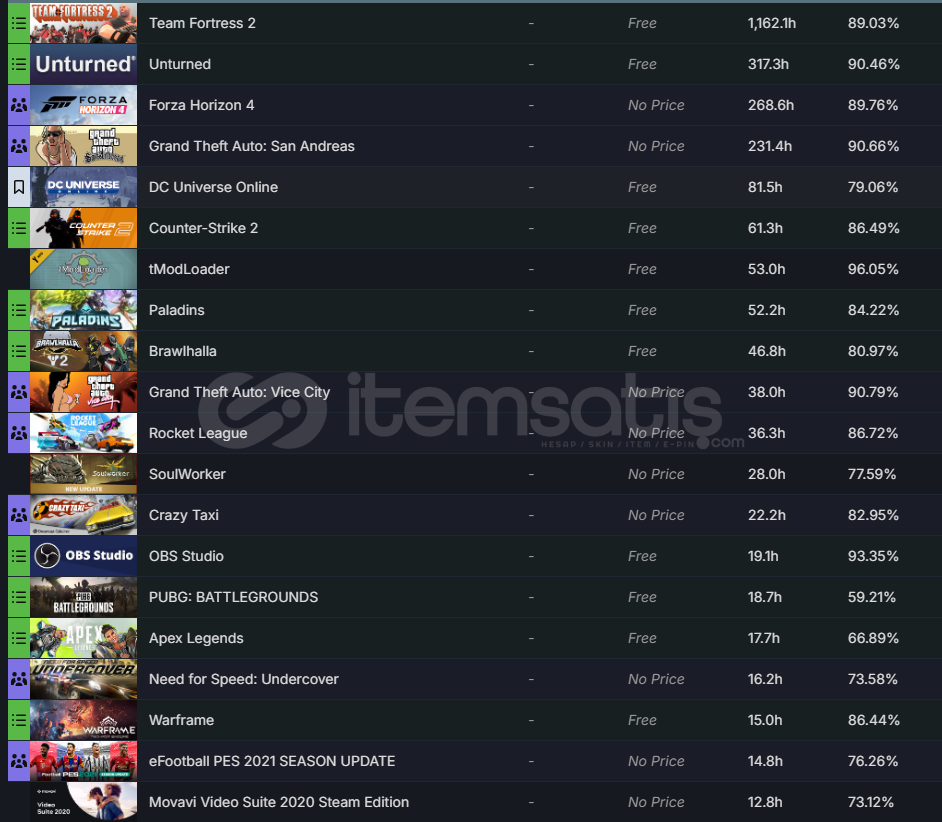942x822 pixels.
Task: Click the list icon beside Team Fortress 2
Action: (19, 23)
